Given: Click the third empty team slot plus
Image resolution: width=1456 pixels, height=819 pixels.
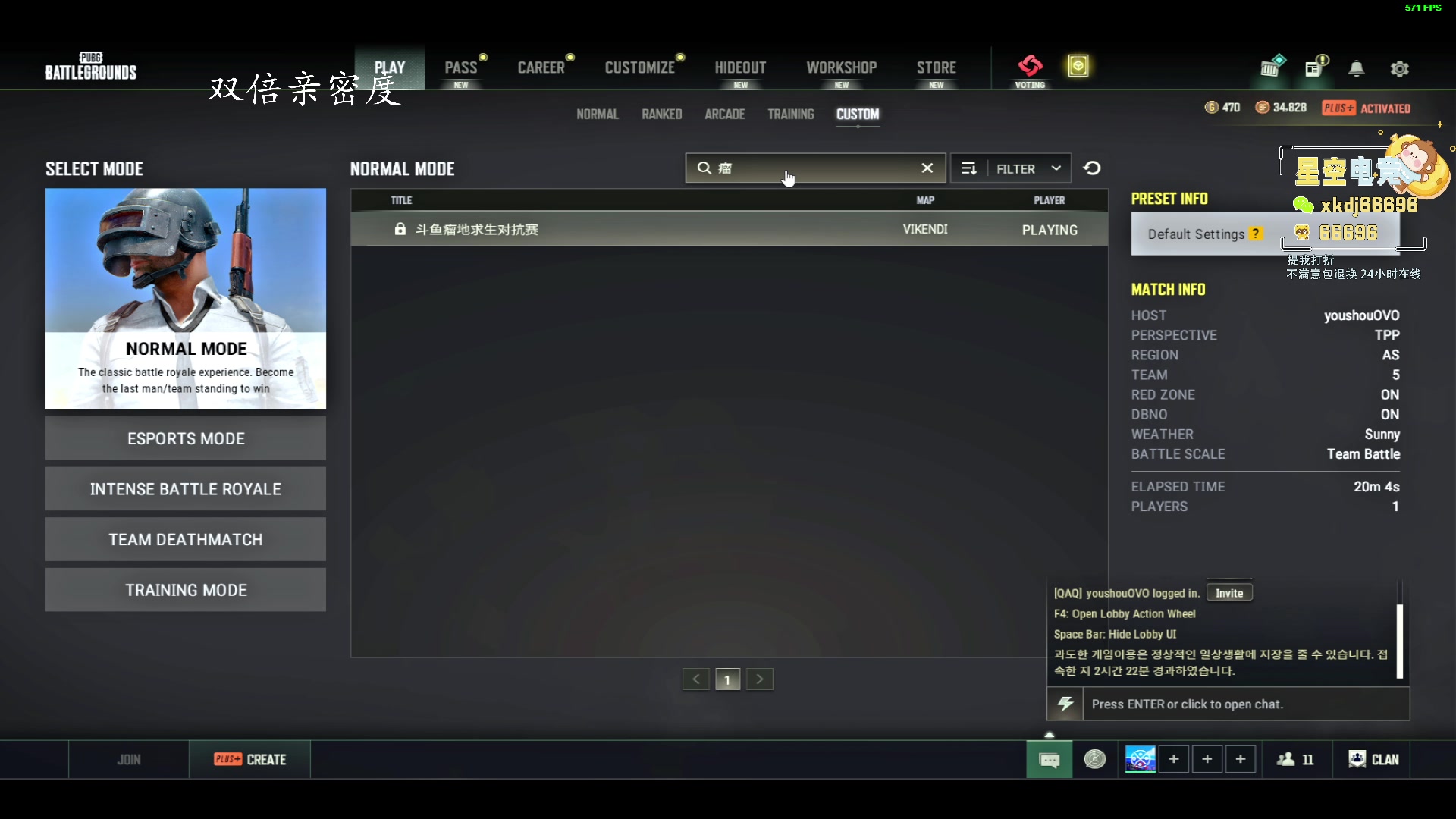Looking at the screenshot, I should coord(1240,759).
